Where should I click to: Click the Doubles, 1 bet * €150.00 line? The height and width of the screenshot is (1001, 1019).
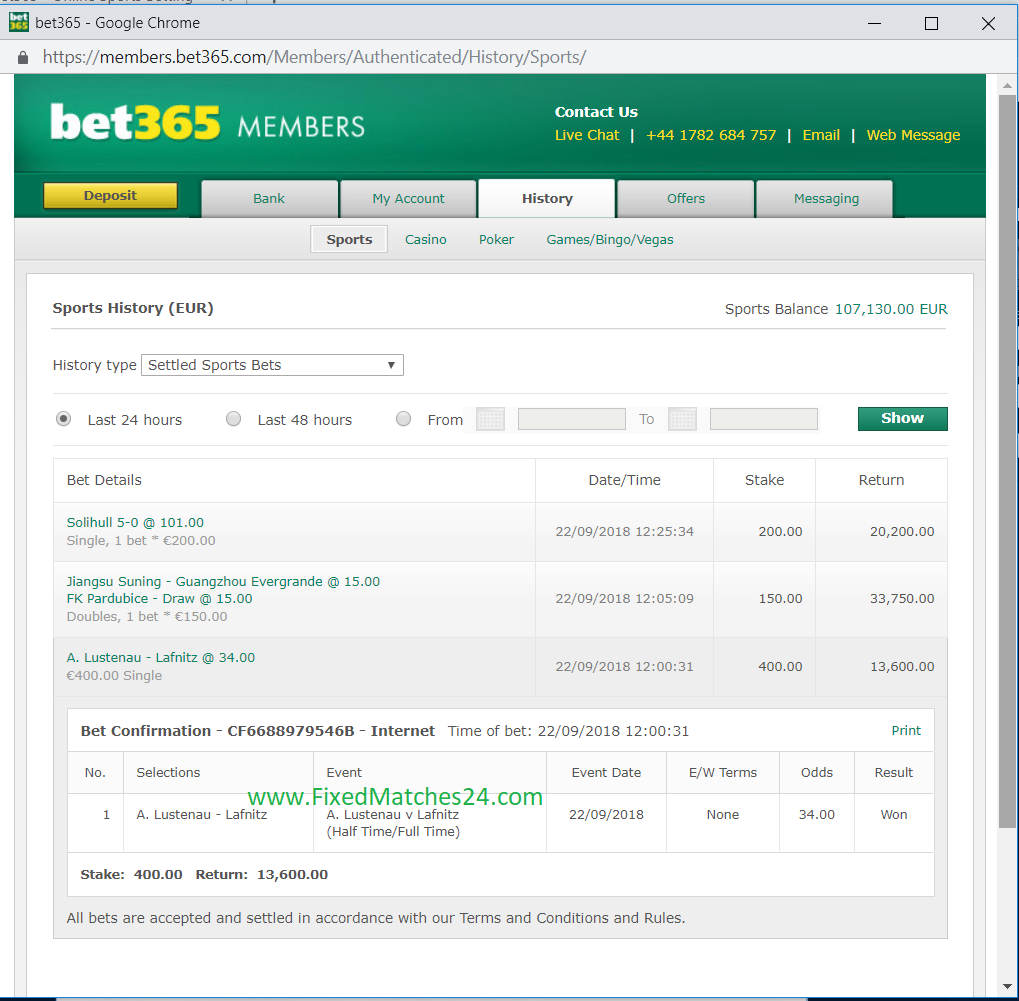point(147,617)
